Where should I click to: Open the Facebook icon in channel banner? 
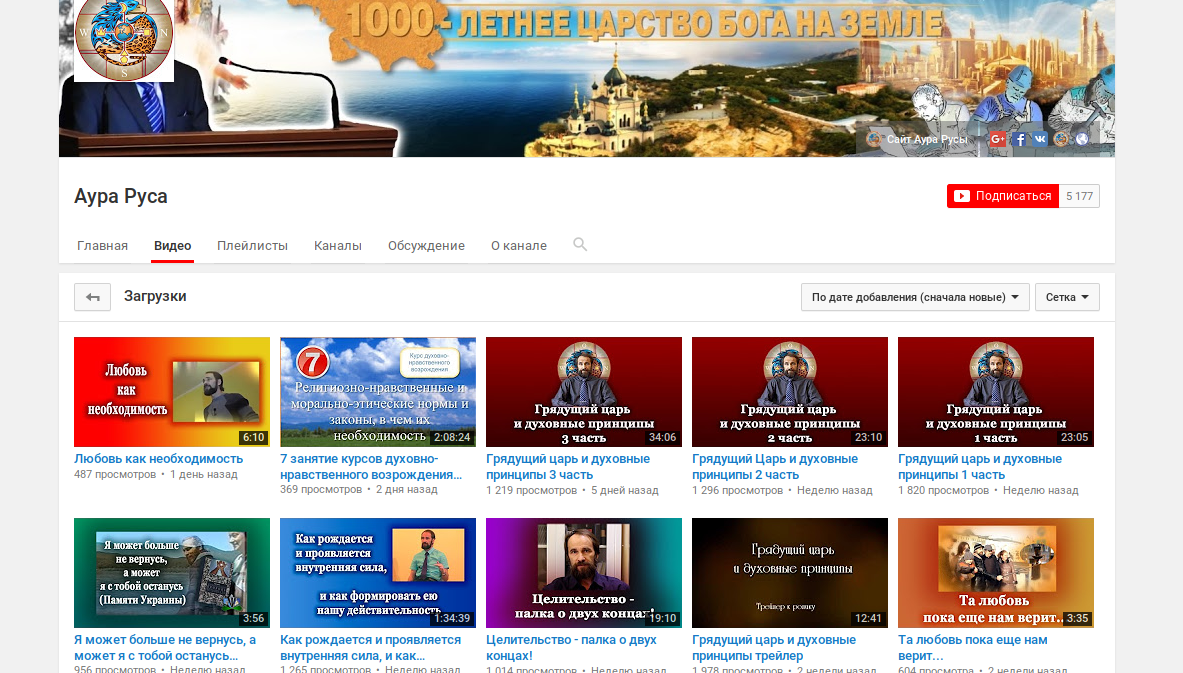[x=1019, y=140]
